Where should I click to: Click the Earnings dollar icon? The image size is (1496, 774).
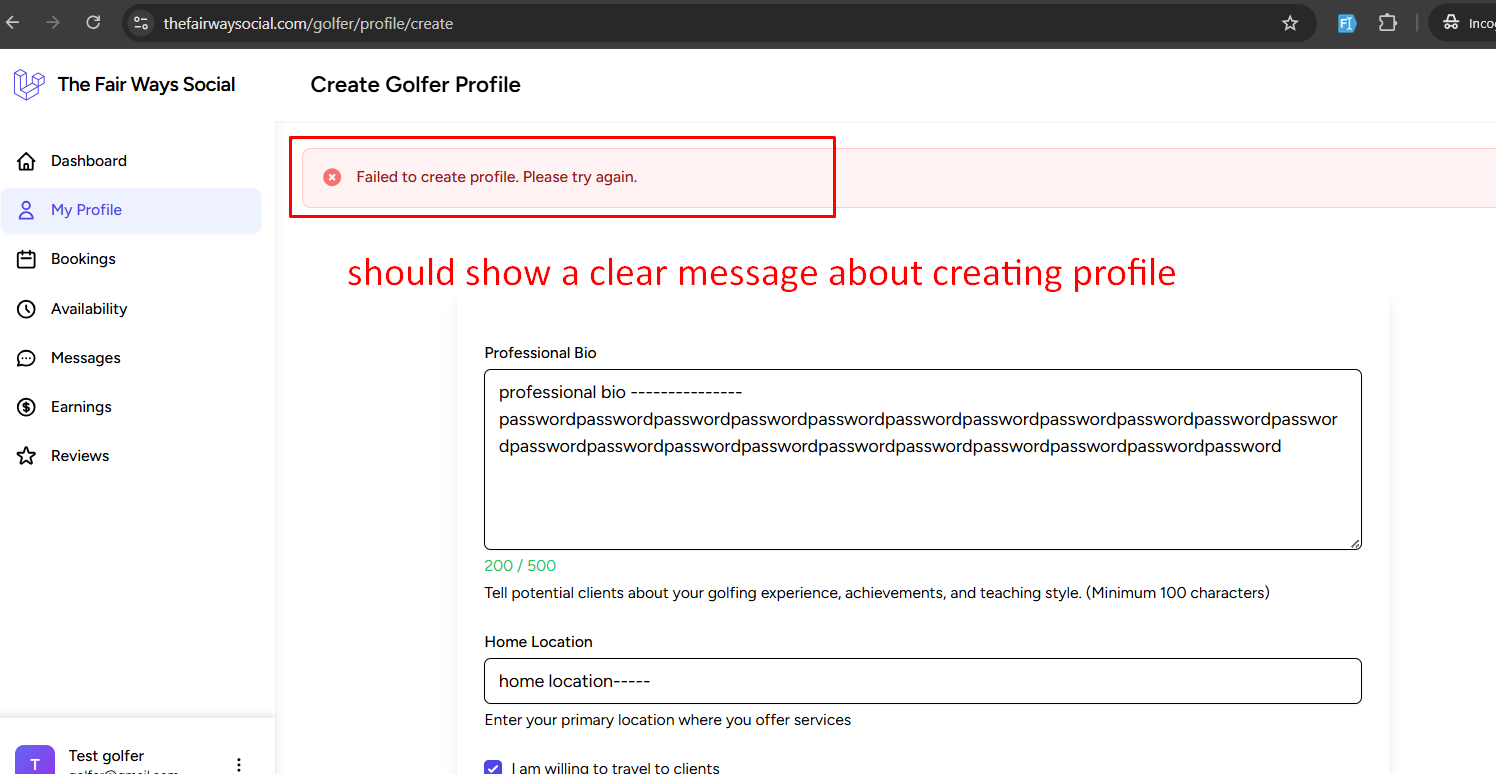click(27, 407)
